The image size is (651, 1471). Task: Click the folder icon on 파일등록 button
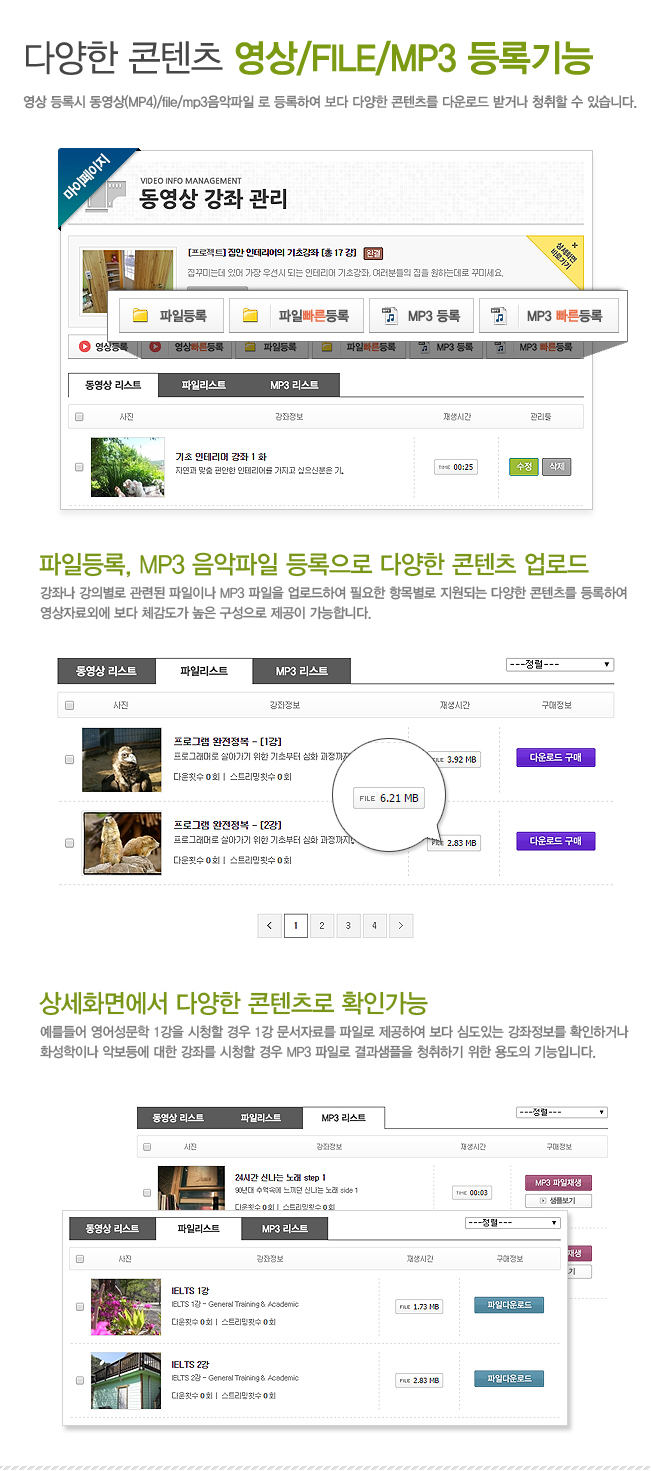pyautogui.click(x=140, y=316)
